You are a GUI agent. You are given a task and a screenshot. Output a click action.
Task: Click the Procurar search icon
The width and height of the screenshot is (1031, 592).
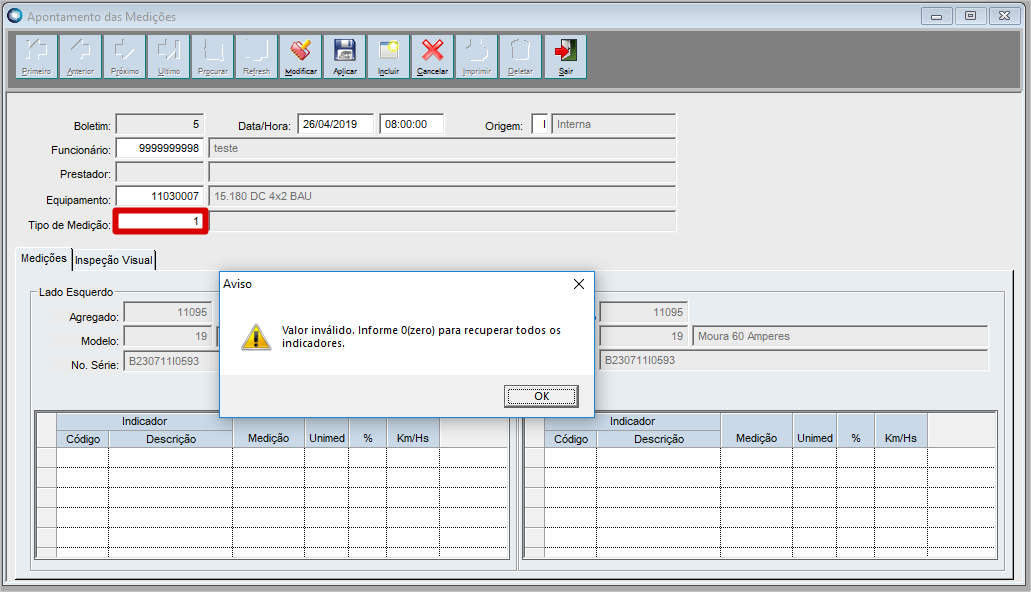(x=213, y=56)
